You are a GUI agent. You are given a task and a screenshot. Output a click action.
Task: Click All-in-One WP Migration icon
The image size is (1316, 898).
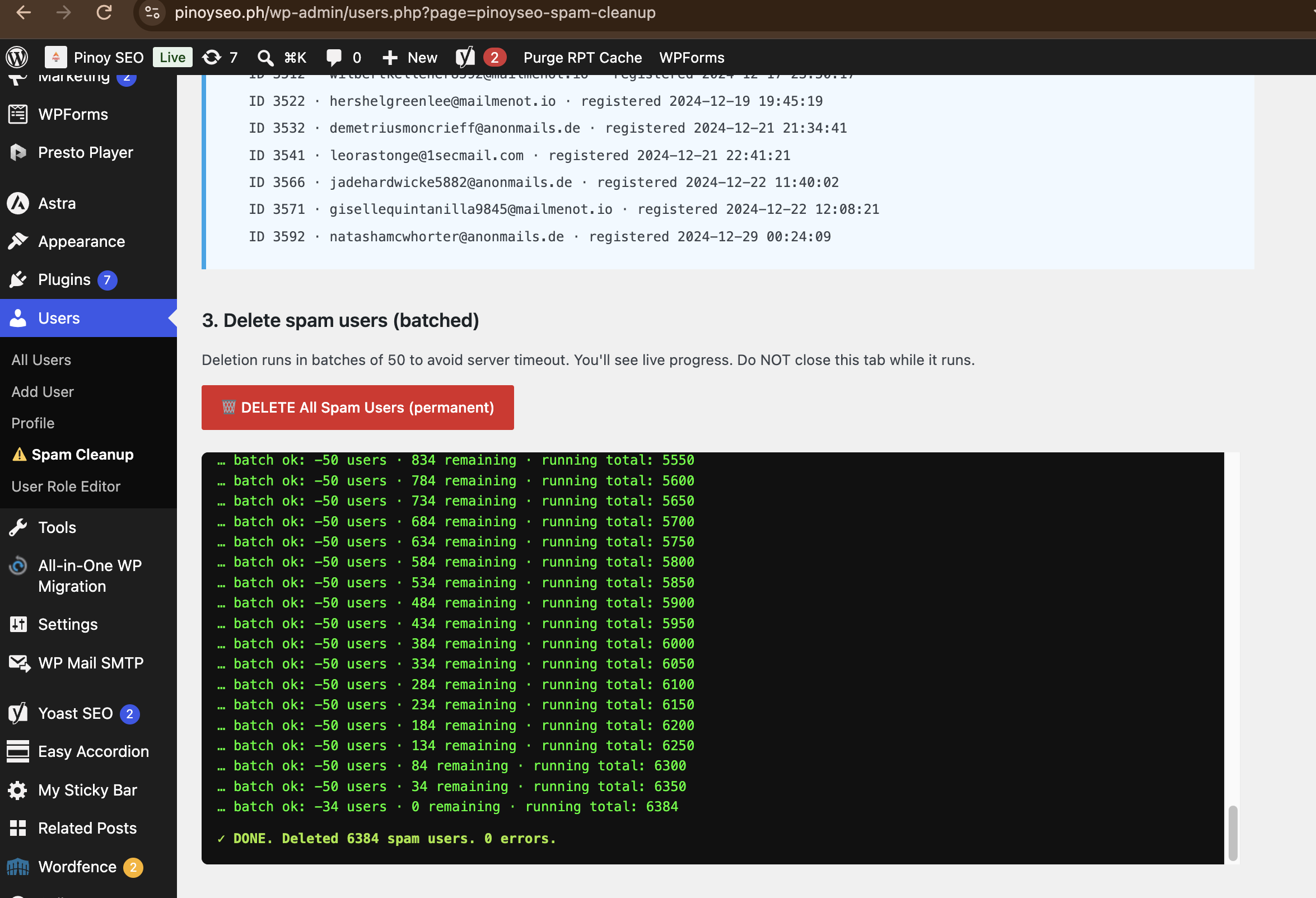(x=18, y=565)
